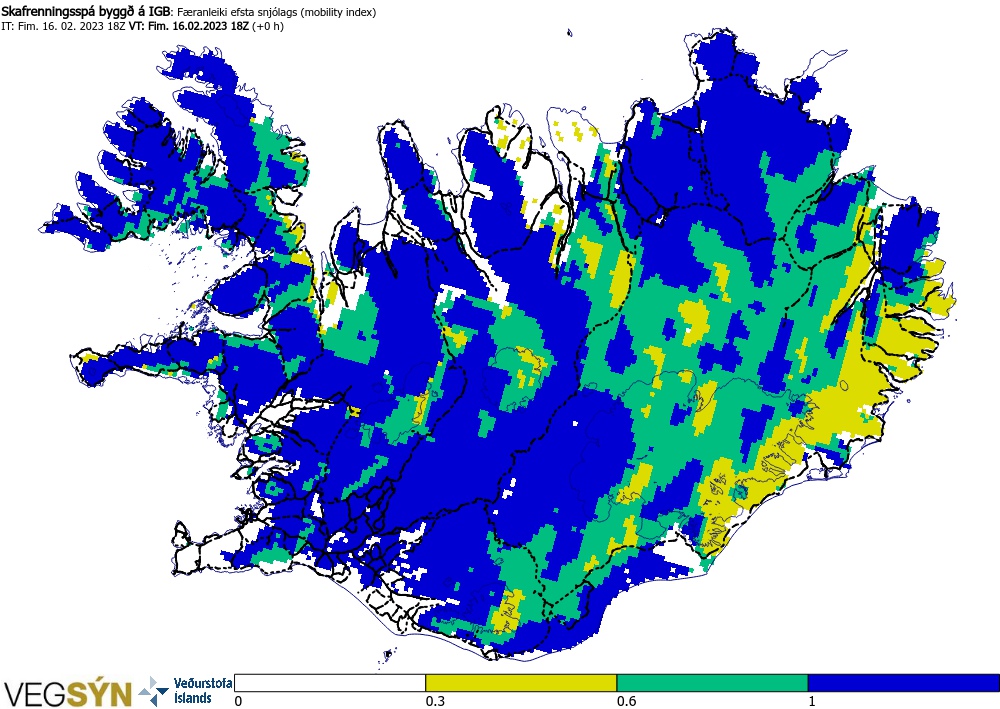Click the green 0.6–1 legend color segment
The image size is (1000, 709).
point(712,683)
